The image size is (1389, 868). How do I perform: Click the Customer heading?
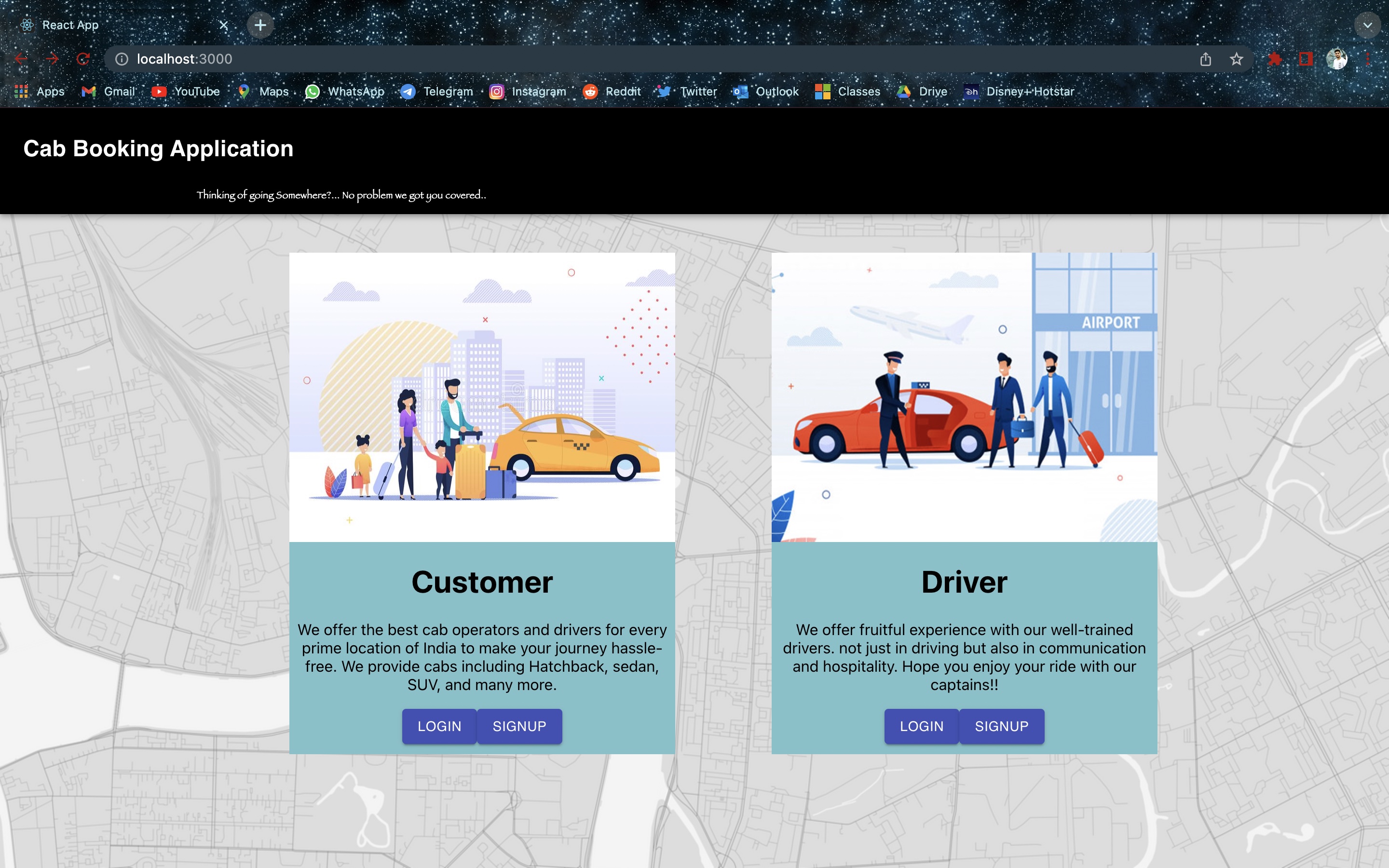(x=482, y=582)
